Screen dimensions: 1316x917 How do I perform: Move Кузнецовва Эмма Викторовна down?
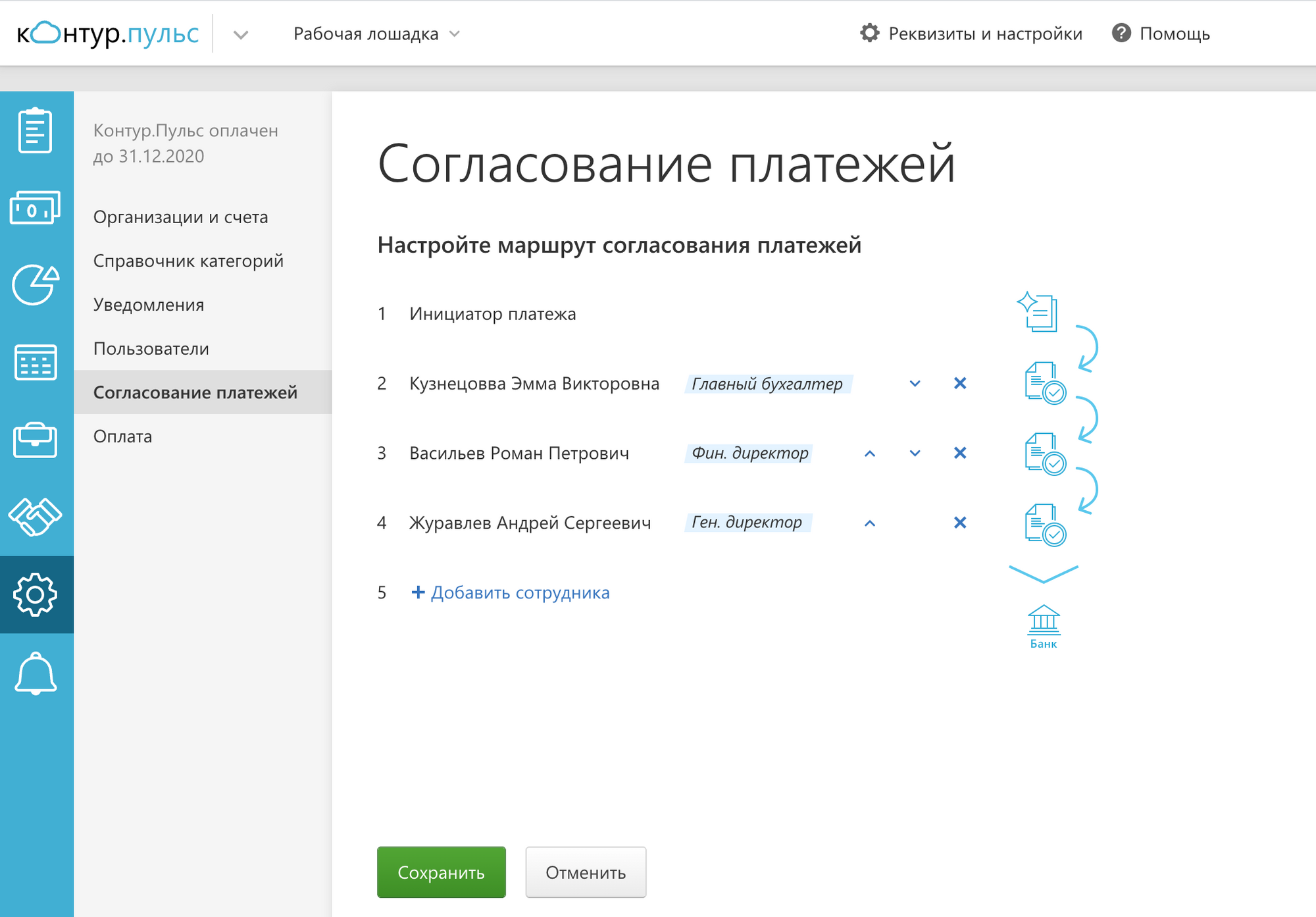(915, 383)
